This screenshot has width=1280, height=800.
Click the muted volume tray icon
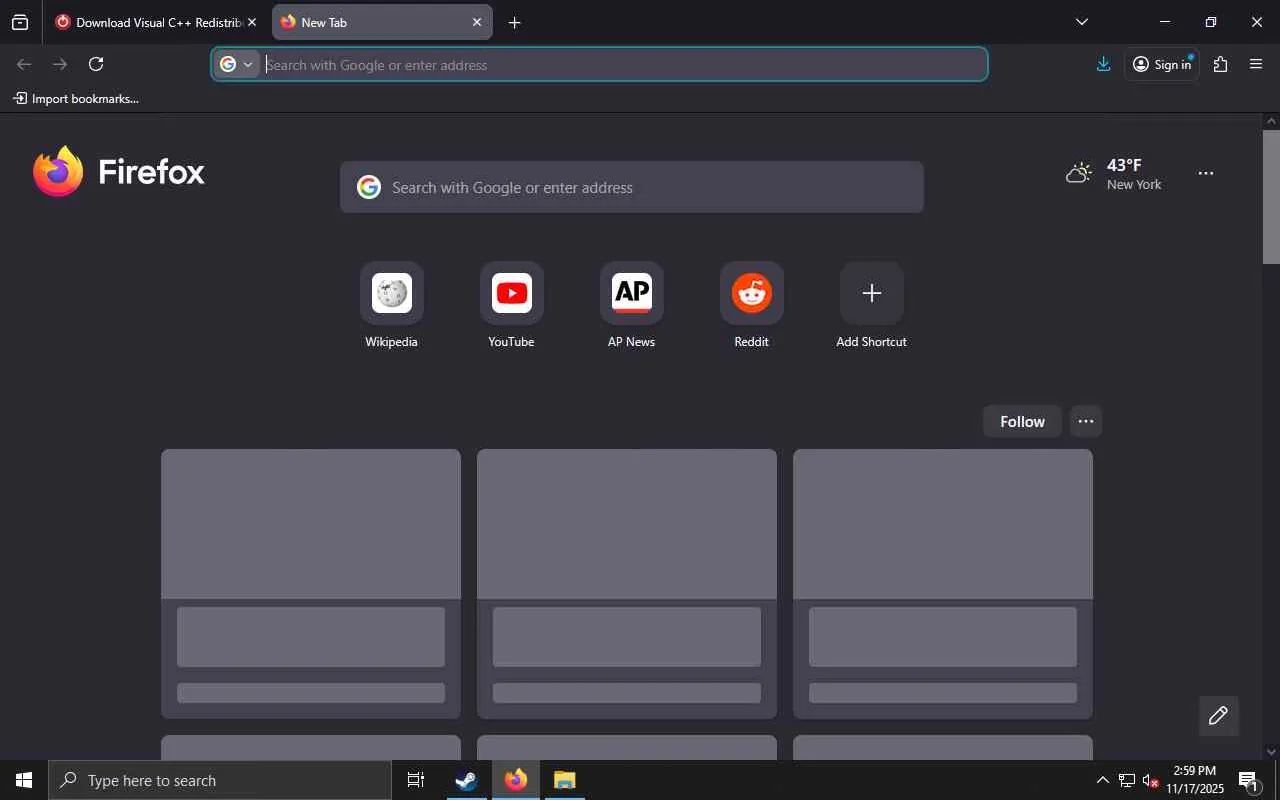1150,780
